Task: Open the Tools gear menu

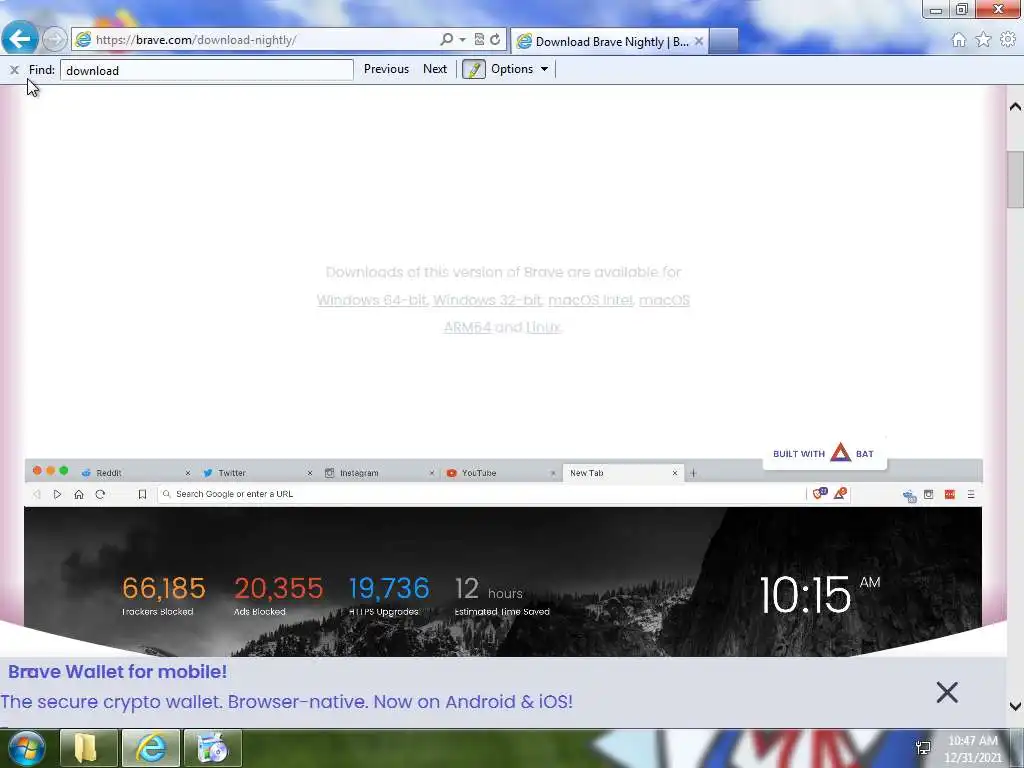Action: [x=1008, y=40]
